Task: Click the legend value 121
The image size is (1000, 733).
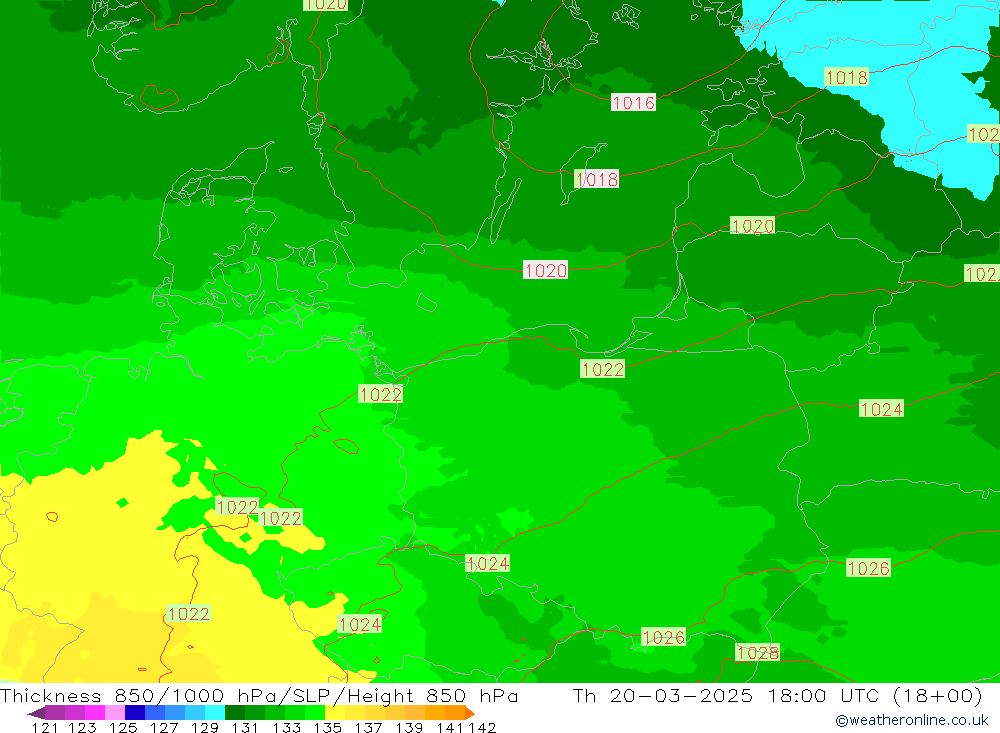Action: [x=45, y=727]
